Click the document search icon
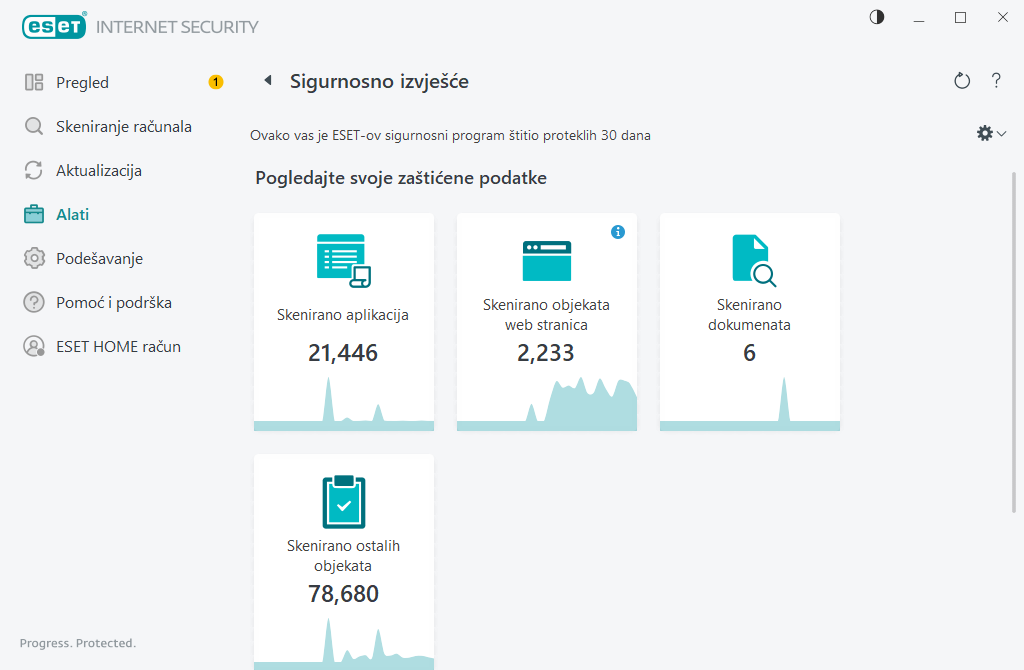 754,261
